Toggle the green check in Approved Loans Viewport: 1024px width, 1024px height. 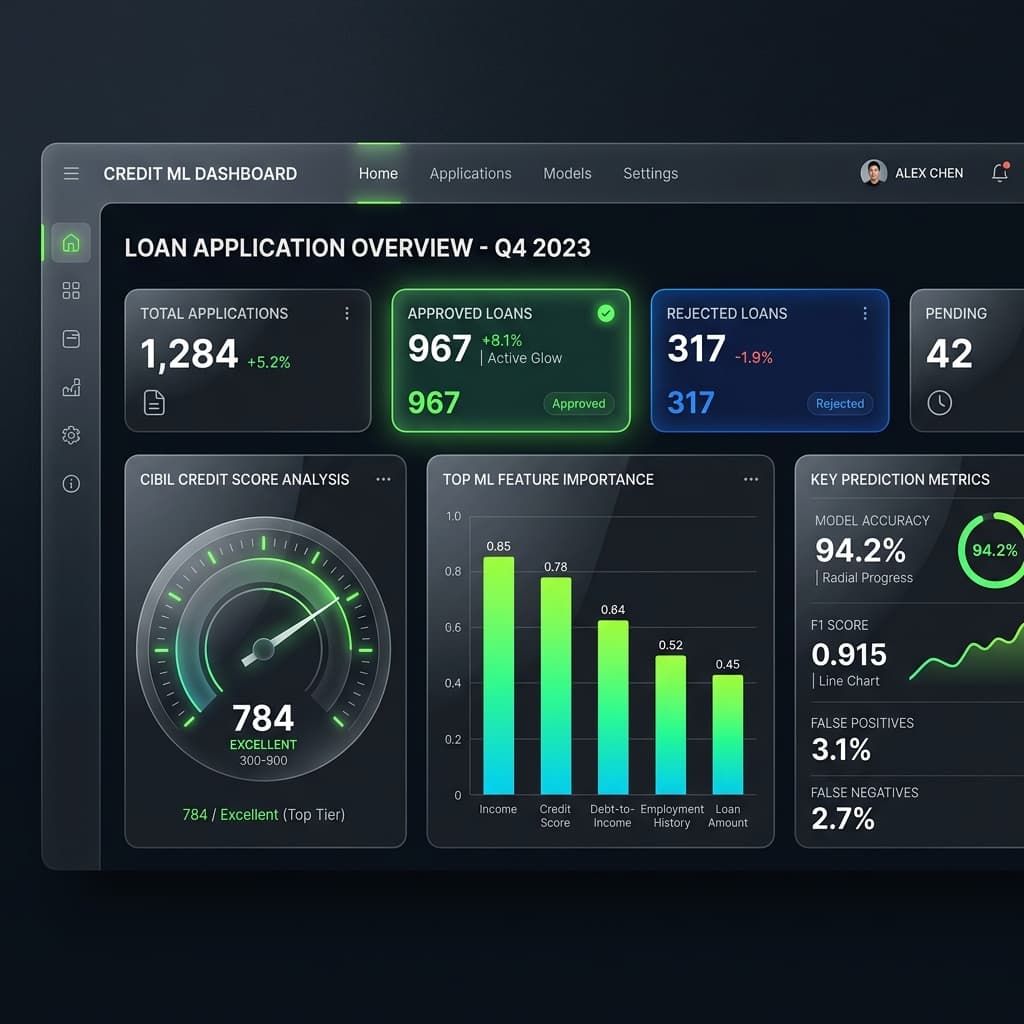(606, 313)
